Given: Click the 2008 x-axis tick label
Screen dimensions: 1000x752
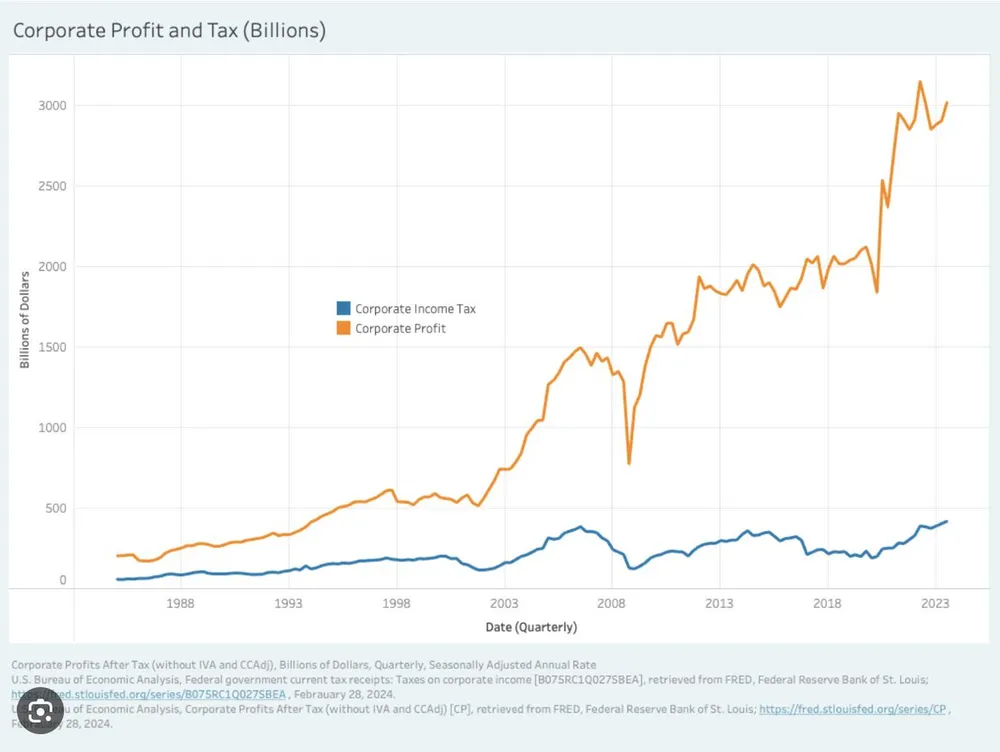Looking at the screenshot, I should coord(612,604).
